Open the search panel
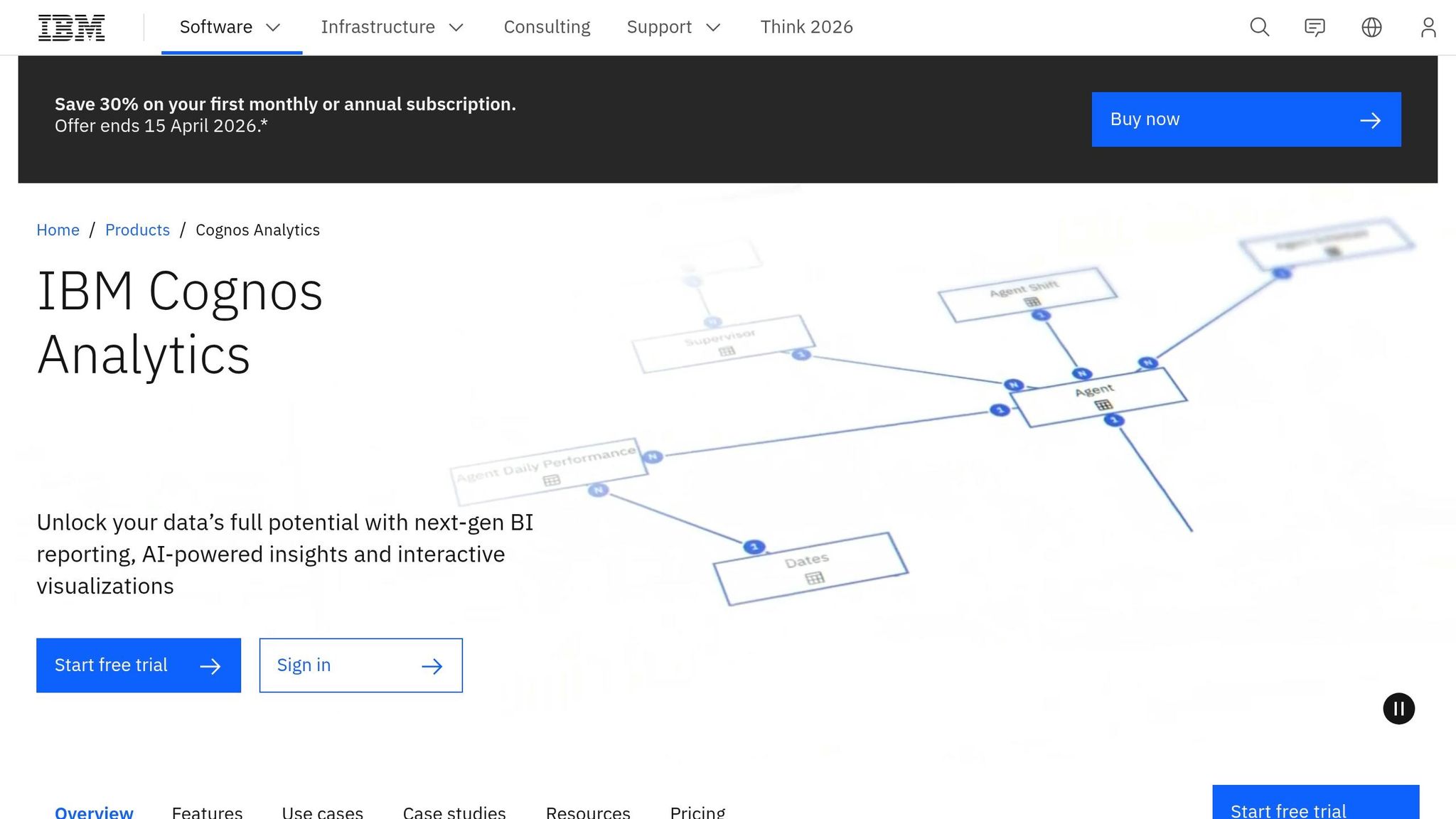This screenshot has width=1456, height=819. pyautogui.click(x=1258, y=27)
